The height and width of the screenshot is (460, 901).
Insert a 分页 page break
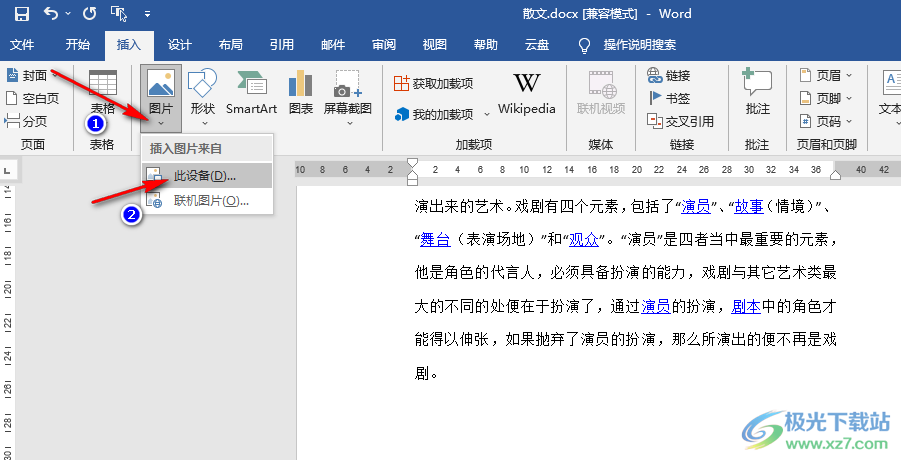tap(26, 121)
